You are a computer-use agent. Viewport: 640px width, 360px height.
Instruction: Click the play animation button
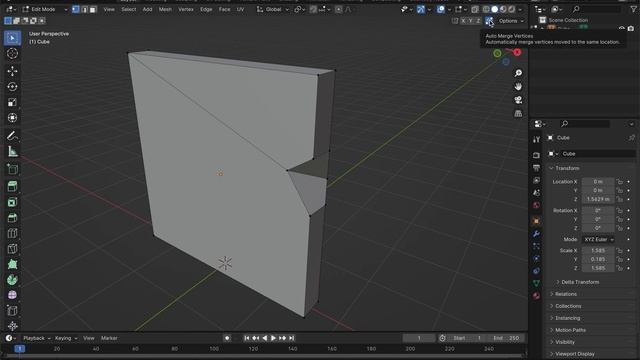point(273,338)
